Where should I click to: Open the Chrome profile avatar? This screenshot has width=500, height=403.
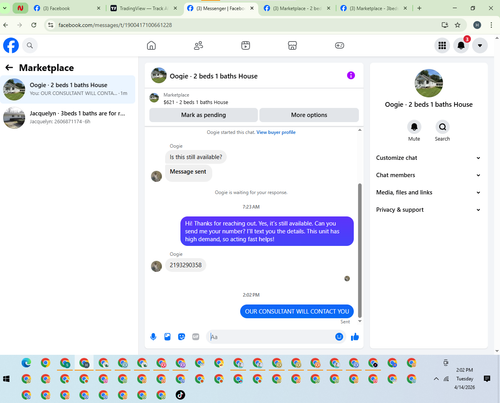tap(477, 25)
